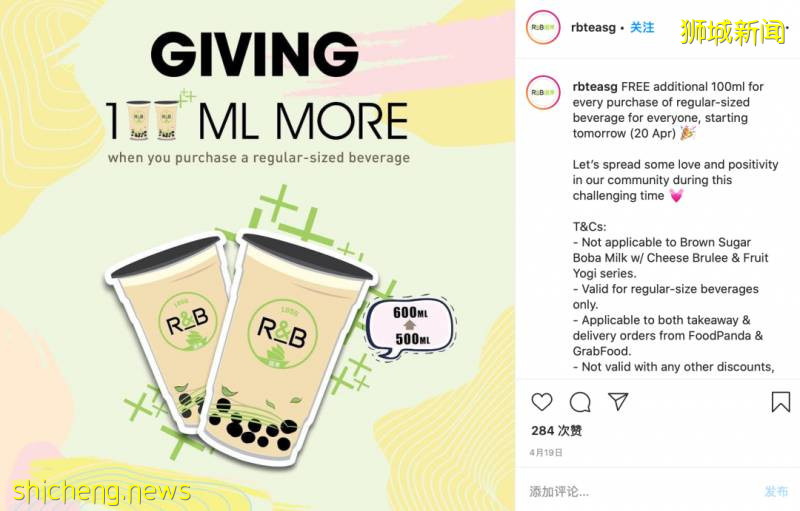
Task: Click the FoodPanda & GrabFood caption text
Action: (668, 343)
